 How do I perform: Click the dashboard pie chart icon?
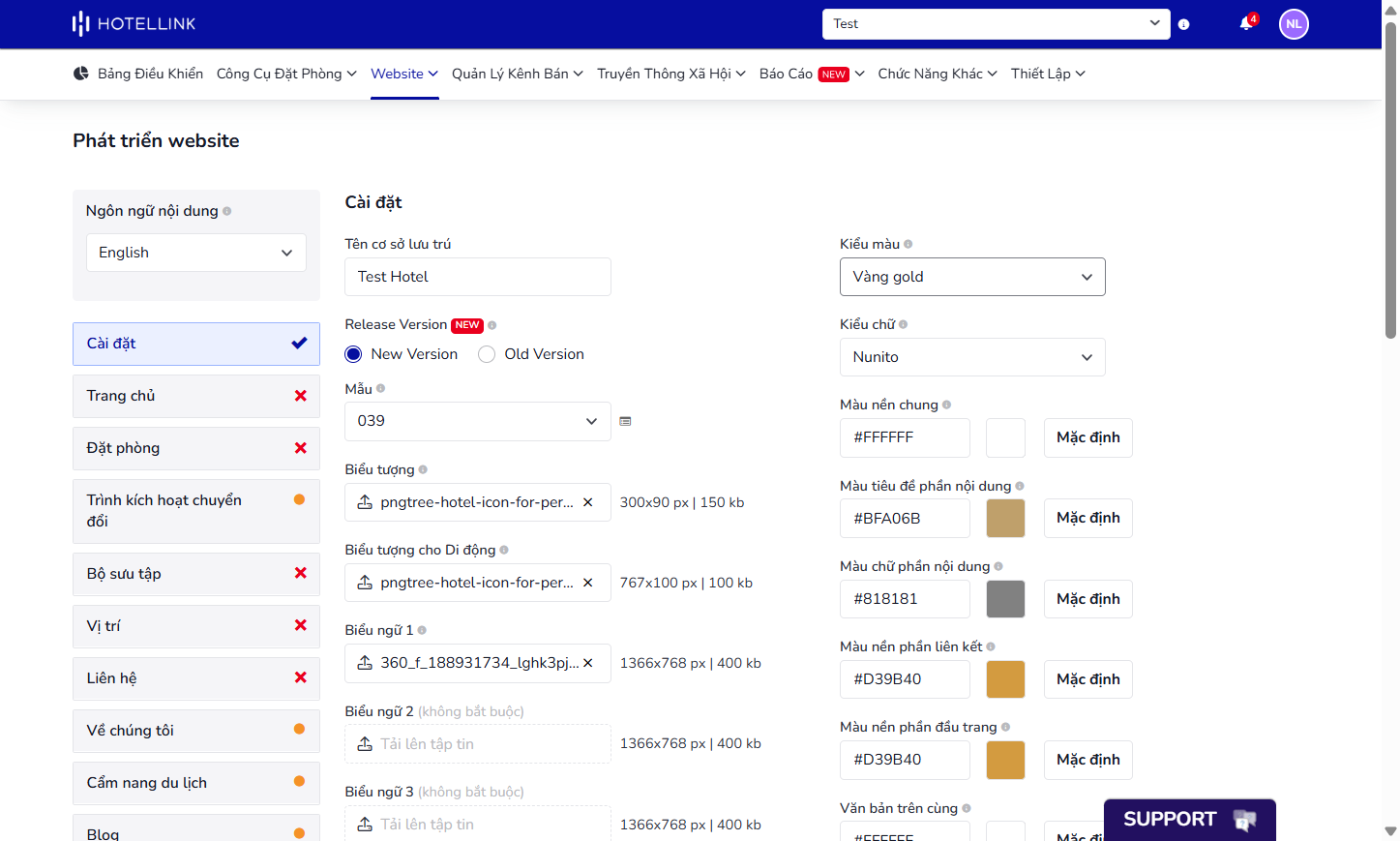(x=81, y=74)
